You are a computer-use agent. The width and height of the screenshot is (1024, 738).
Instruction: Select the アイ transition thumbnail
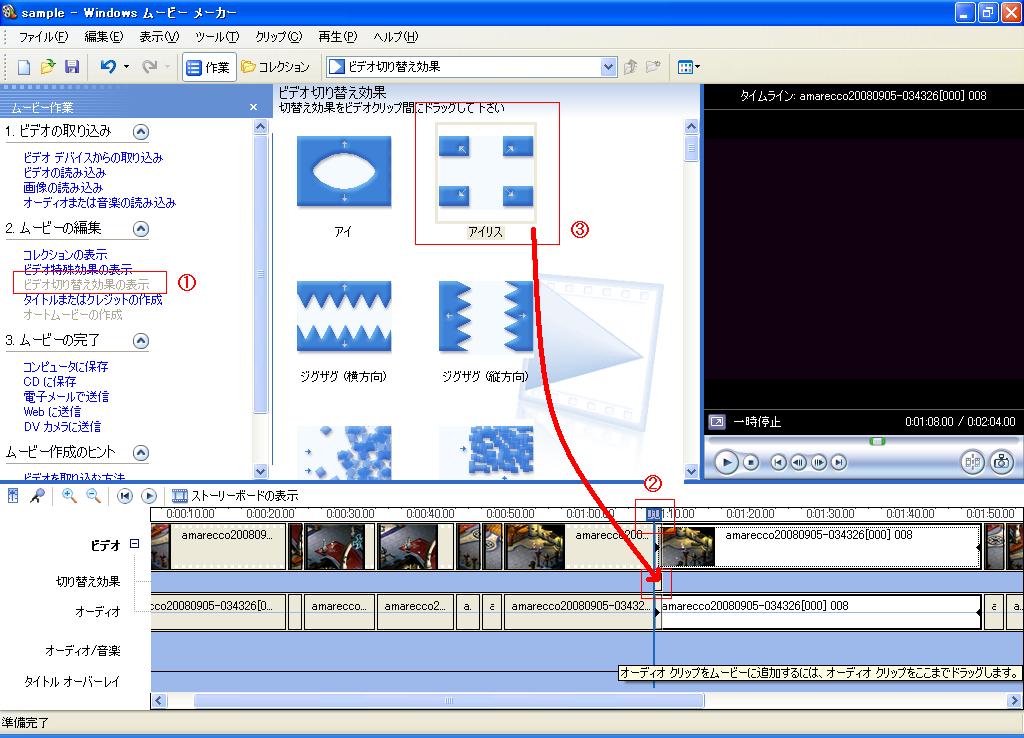344,171
